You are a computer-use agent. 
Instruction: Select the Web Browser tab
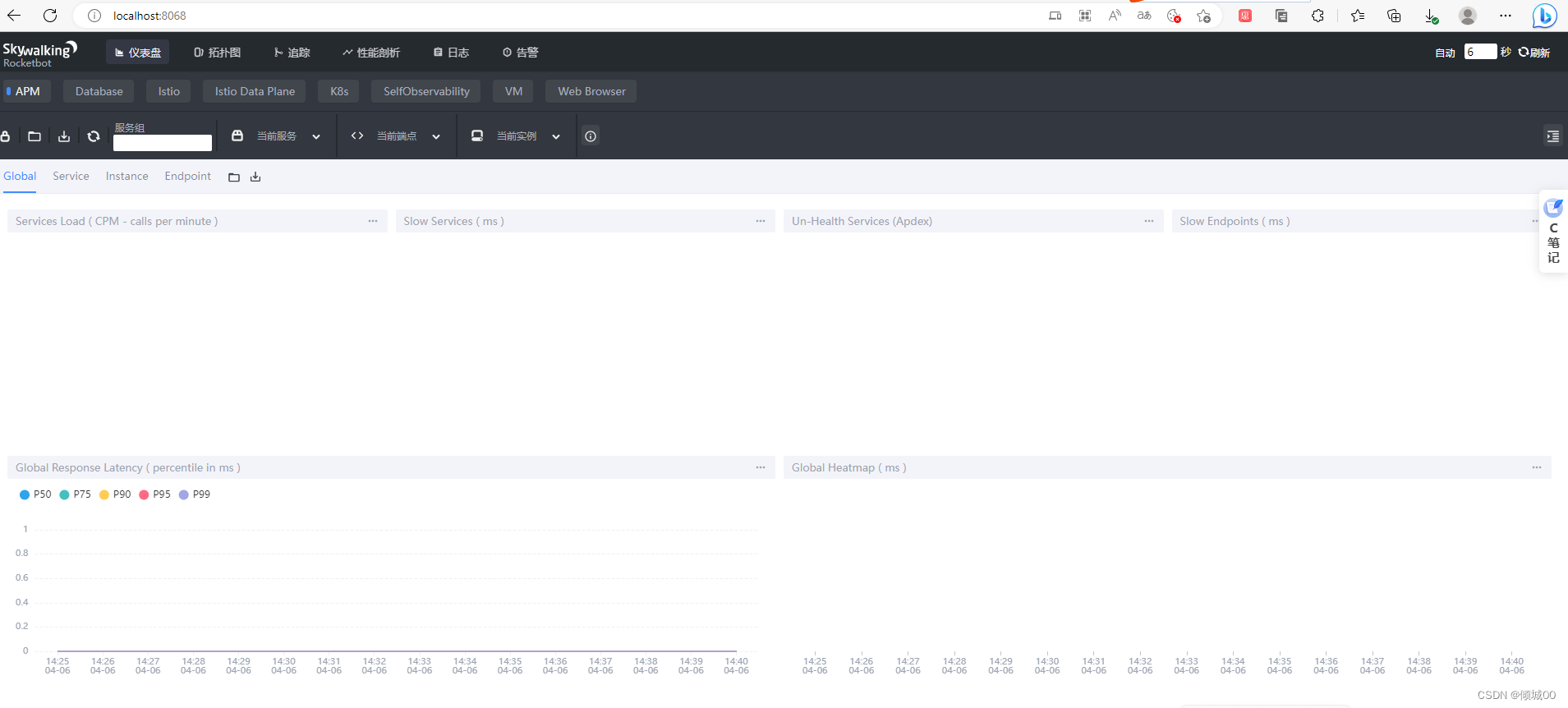pyautogui.click(x=591, y=91)
